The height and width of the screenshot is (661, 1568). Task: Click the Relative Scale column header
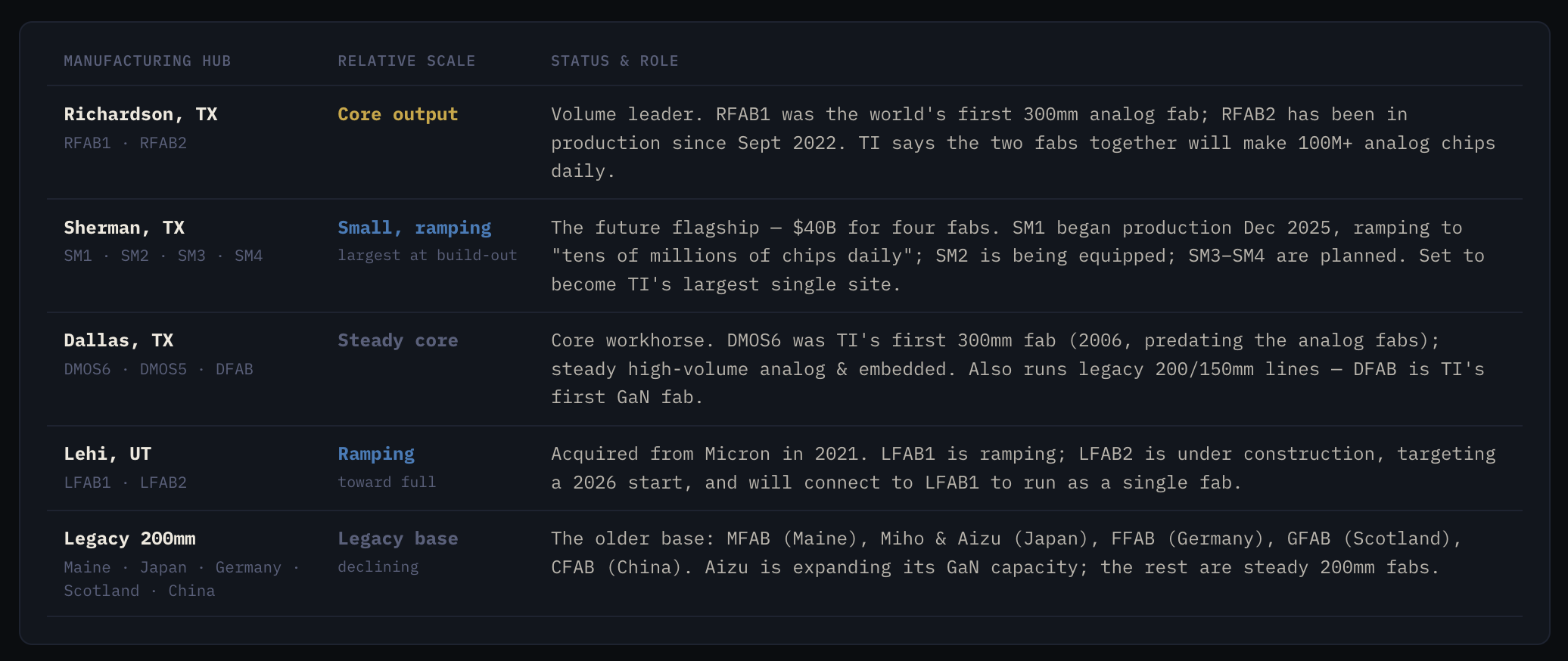[x=406, y=61]
